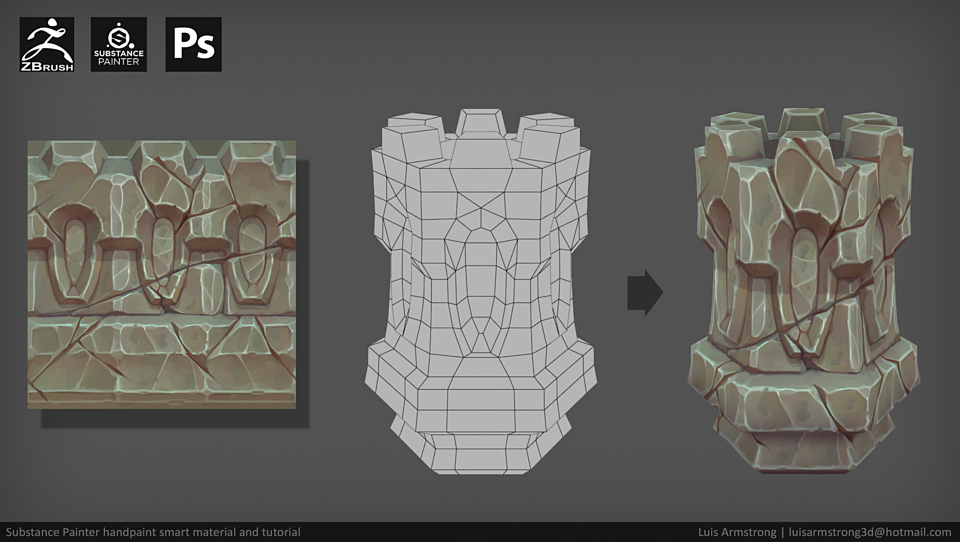Click the left arch in the texture sheet

pyautogui.click(x=75, y=255)
